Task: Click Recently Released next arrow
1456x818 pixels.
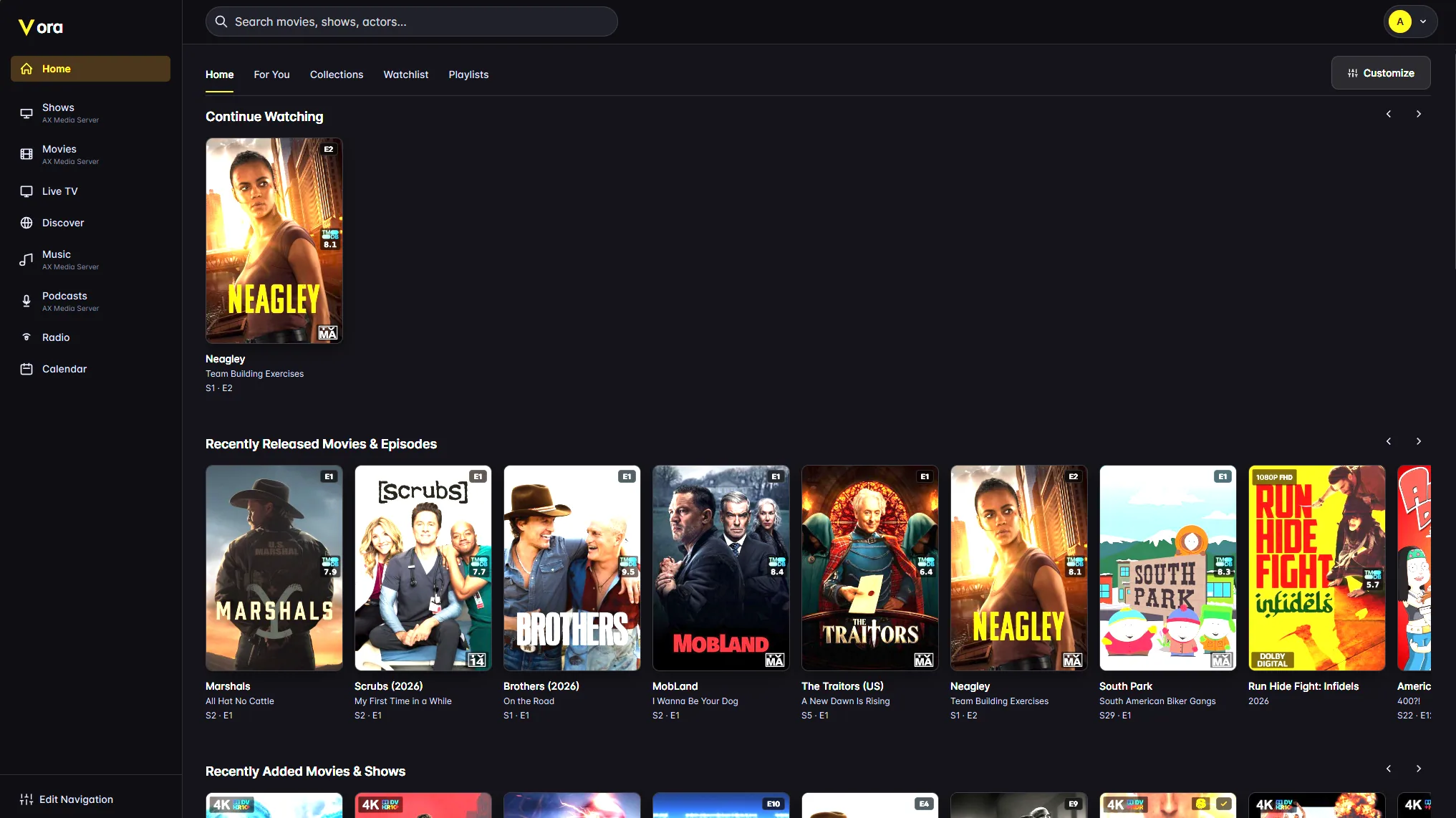Action: click(1419, 441)
